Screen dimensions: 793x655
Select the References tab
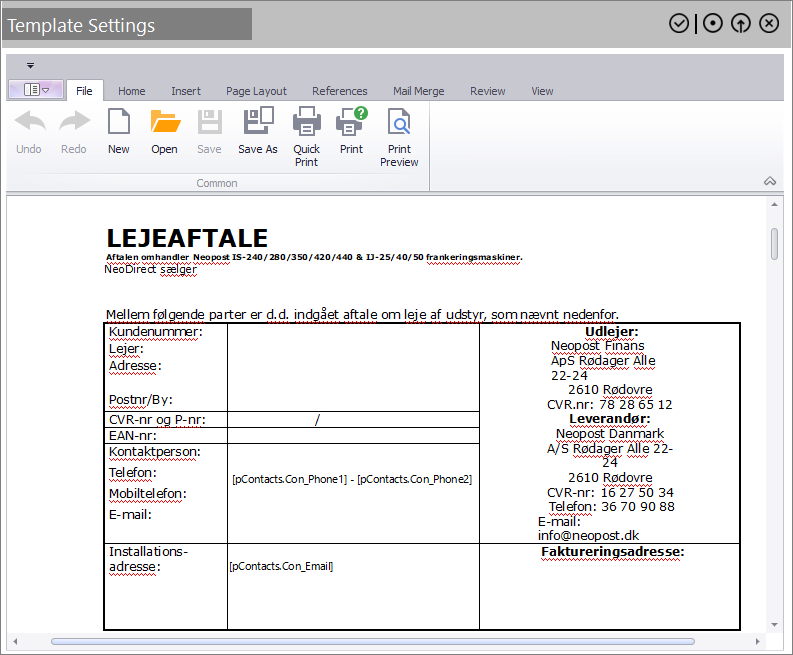point(340,91)
